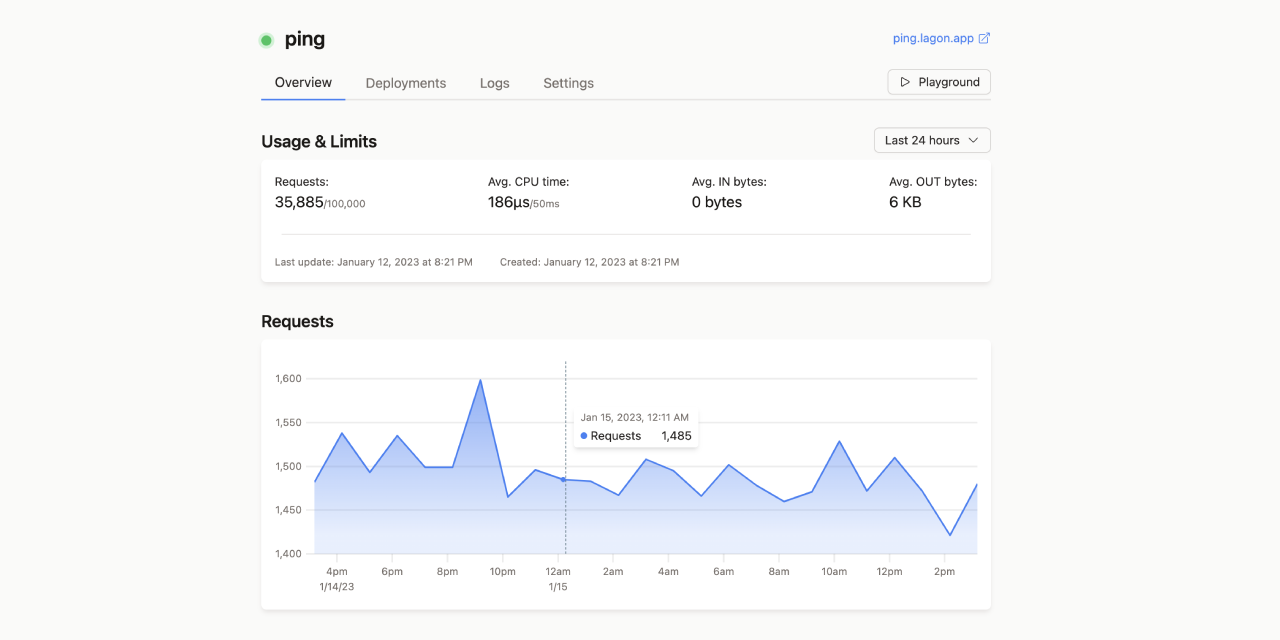This screenshot has width=1280, height=640.
Task: Go to the Settings tab
Action: 568,83
